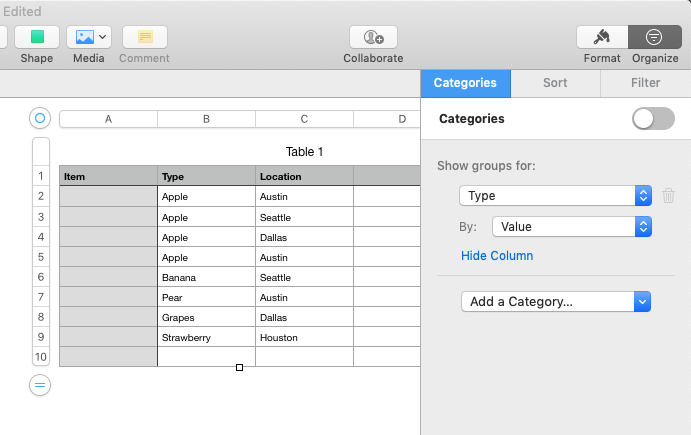
Task: Select the Banana cell
Action: coord(206,277)
